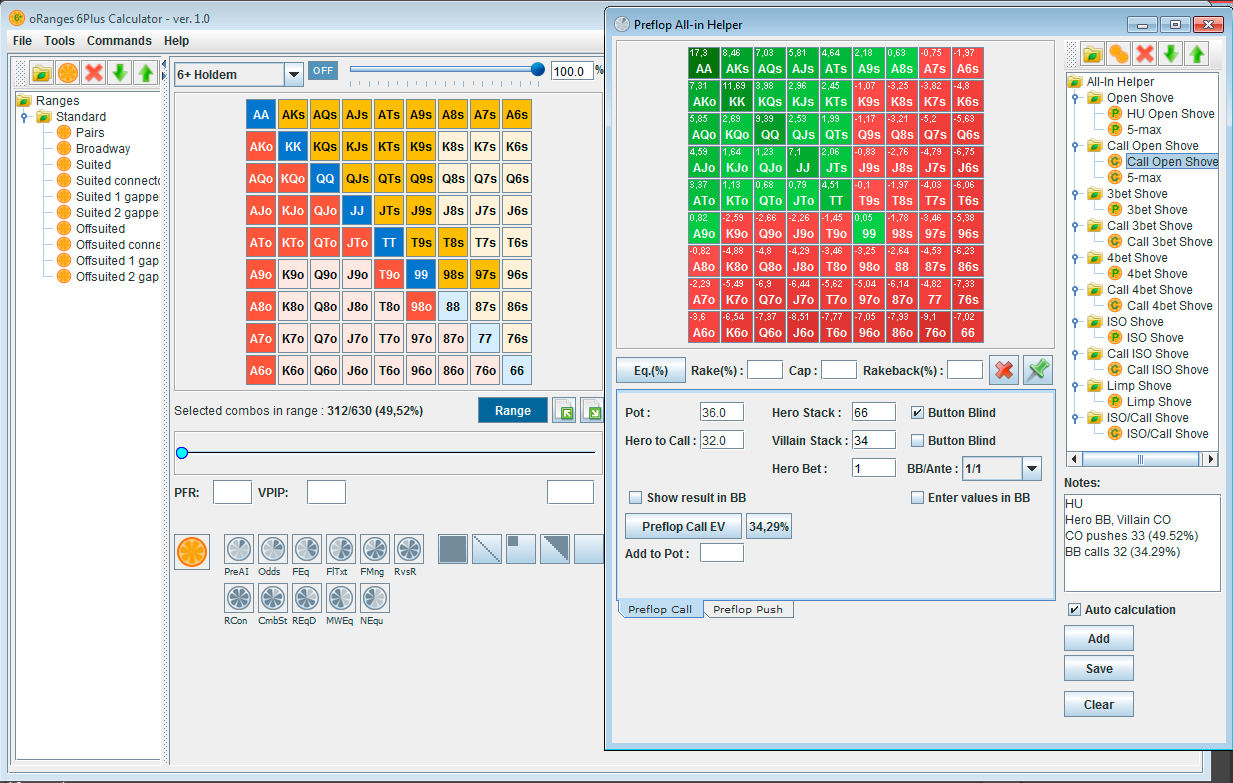Switch to the Preflop Push tab
The width and height of the screenshot is (1233, 783).
[747, 608]
